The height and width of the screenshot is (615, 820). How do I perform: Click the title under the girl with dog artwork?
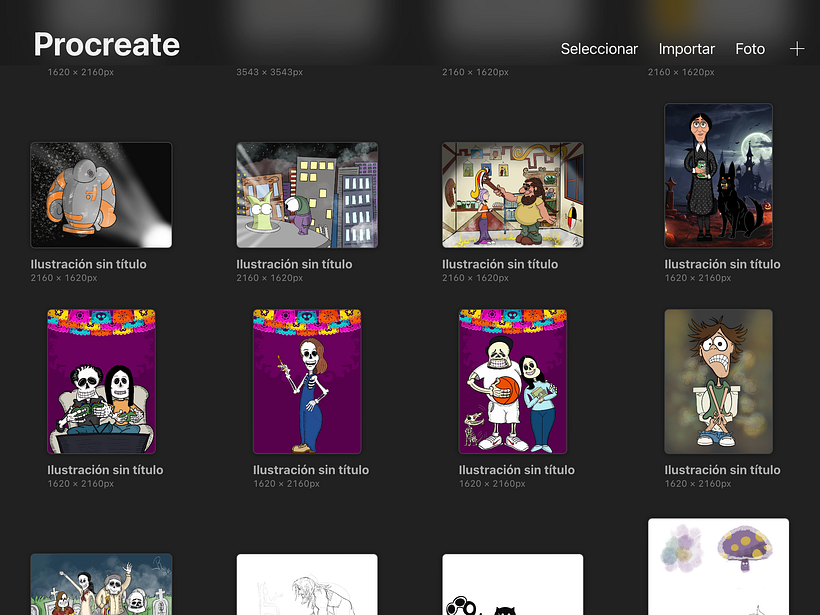[722, 264]
